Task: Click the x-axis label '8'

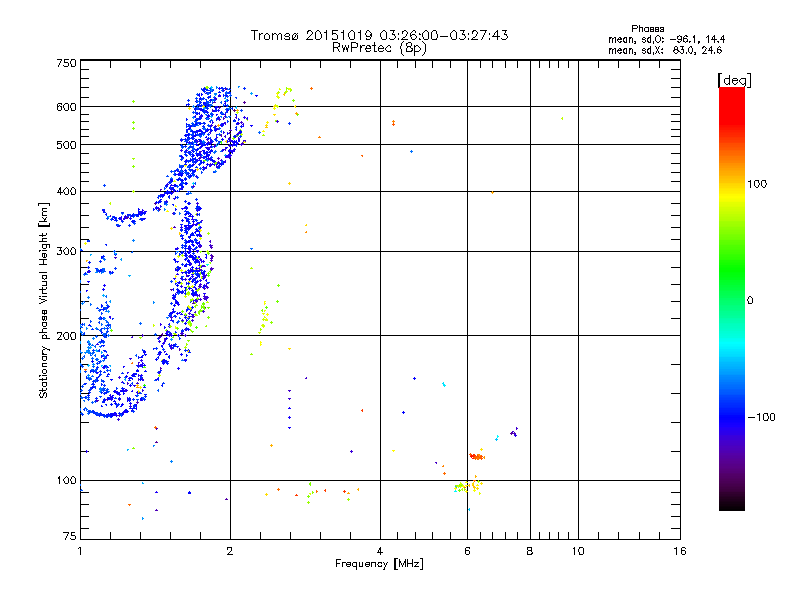Action: 530,551
